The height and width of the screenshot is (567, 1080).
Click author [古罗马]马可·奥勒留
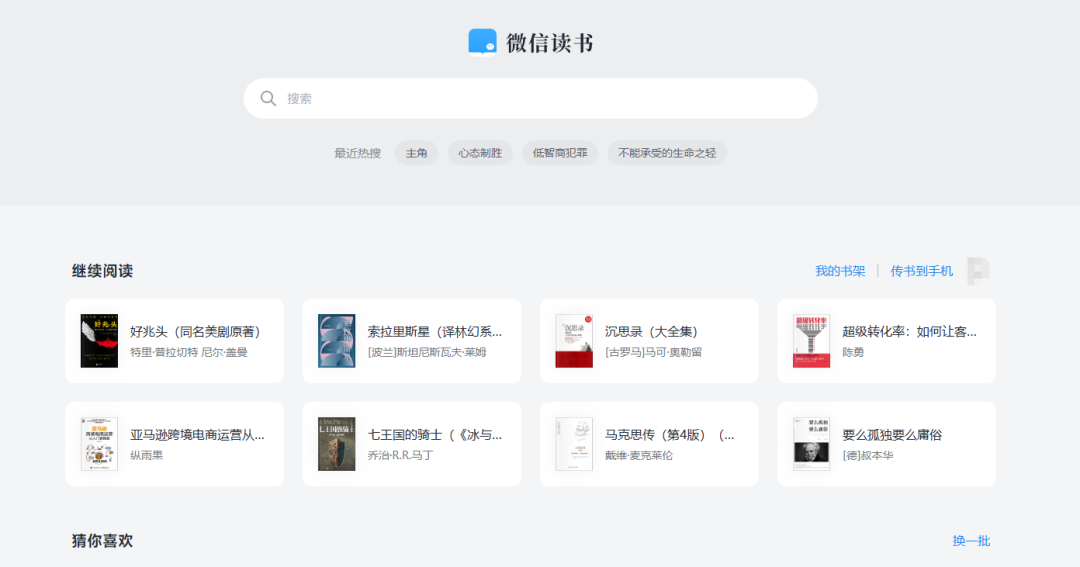click(x=653, y=352)
